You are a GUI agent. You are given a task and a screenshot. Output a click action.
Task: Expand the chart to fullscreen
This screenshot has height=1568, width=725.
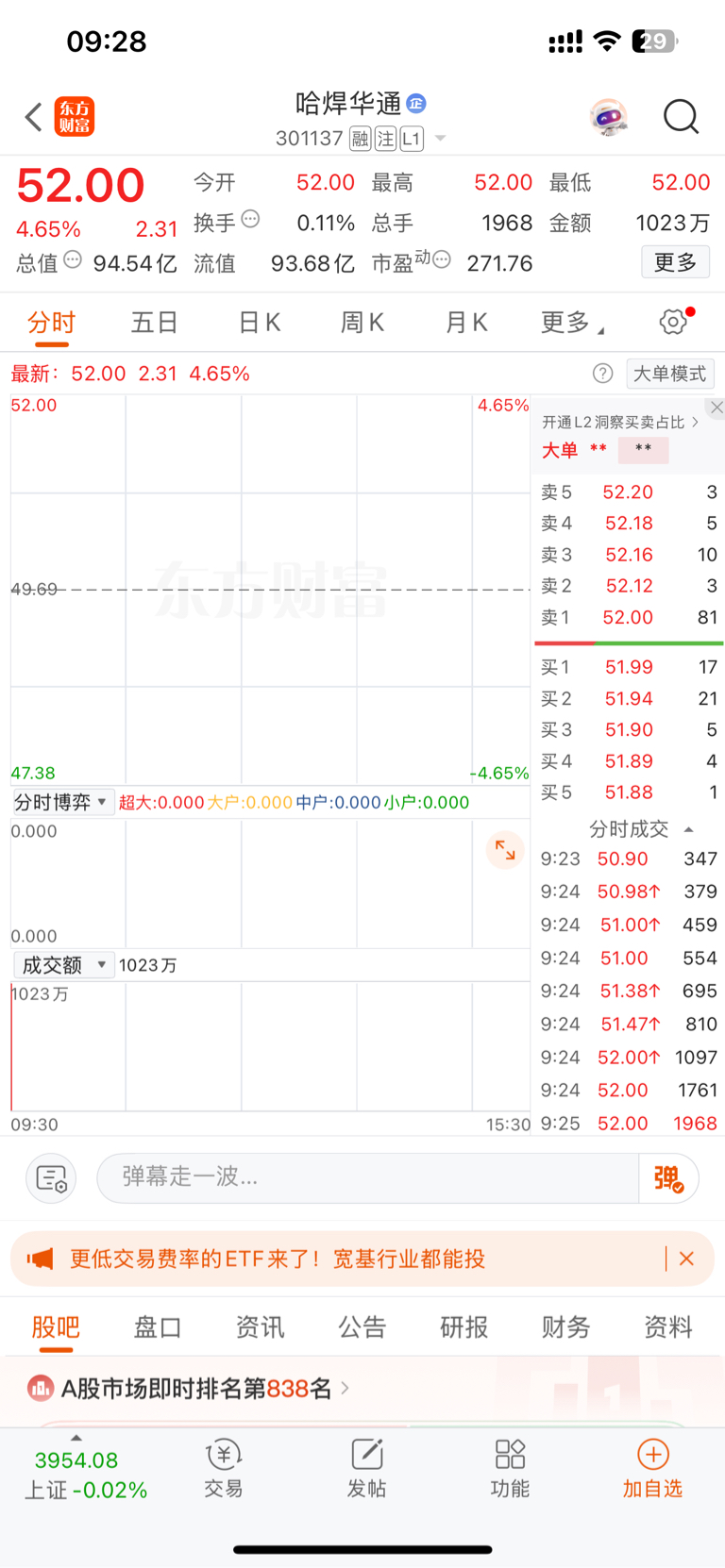click(x=505, y=850)
